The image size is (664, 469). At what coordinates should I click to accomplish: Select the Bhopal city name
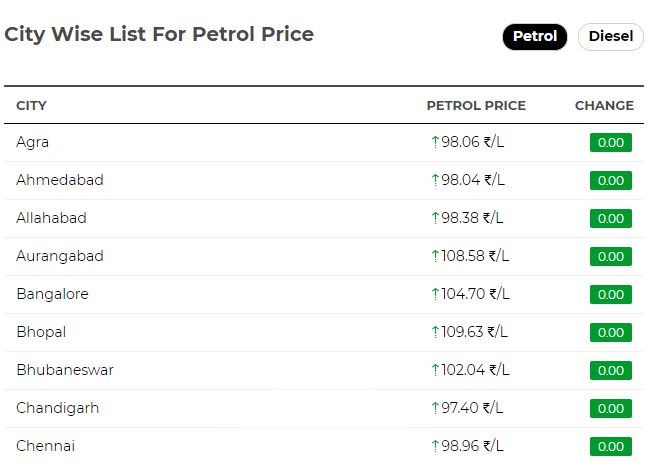[41, 332]
